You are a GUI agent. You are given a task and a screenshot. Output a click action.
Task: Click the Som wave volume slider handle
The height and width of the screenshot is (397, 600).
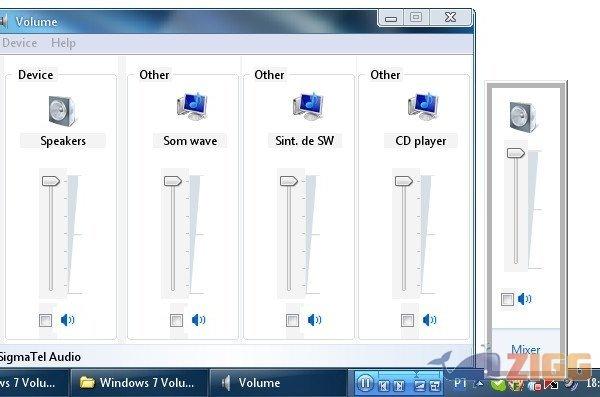[x=173, y=181]
